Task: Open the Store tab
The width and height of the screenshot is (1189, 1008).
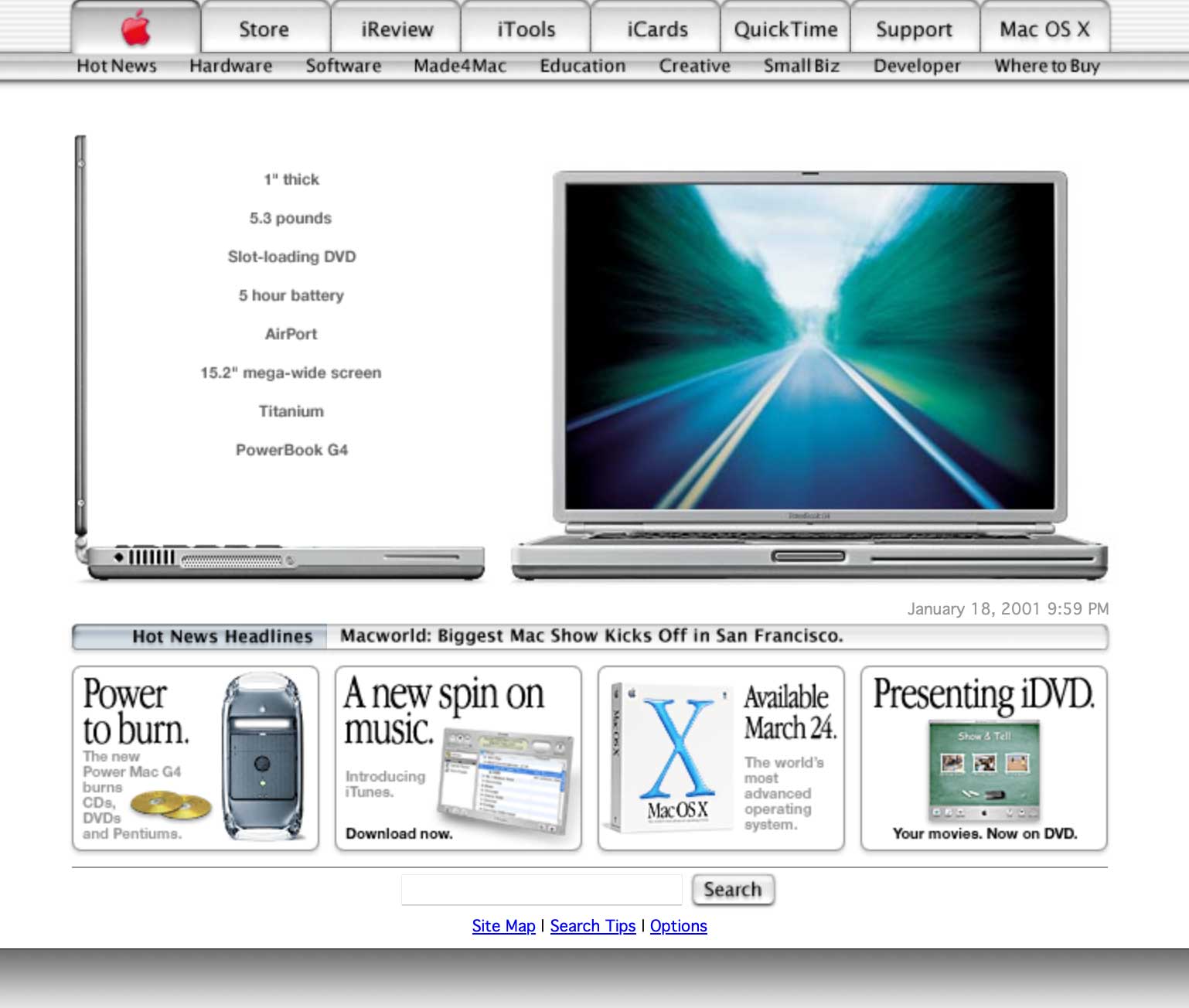Action: point(265,29)
